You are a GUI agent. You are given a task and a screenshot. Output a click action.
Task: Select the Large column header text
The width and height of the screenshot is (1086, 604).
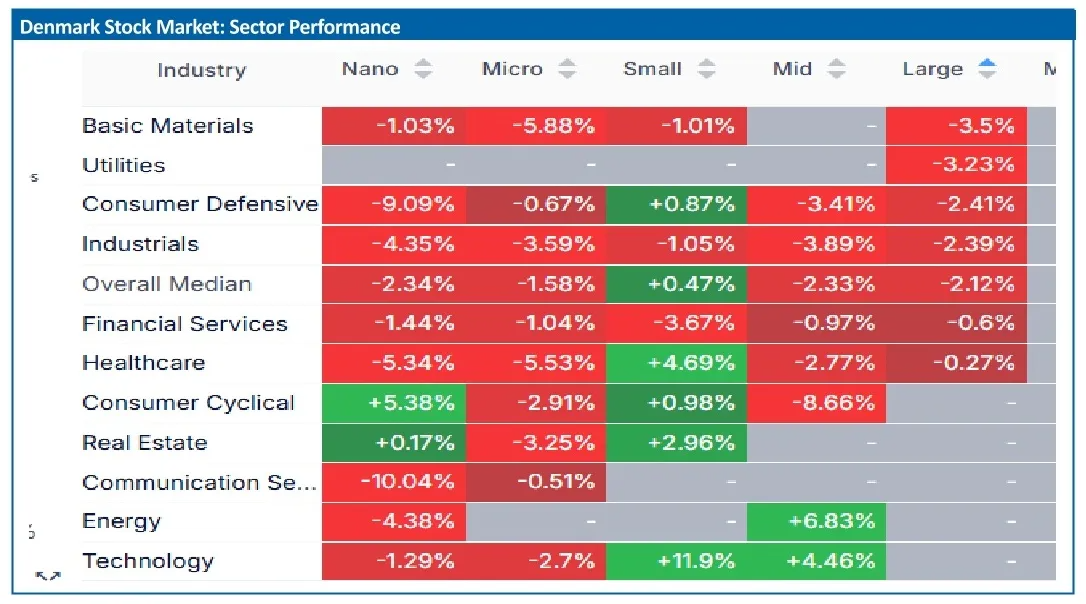[932, 69]
